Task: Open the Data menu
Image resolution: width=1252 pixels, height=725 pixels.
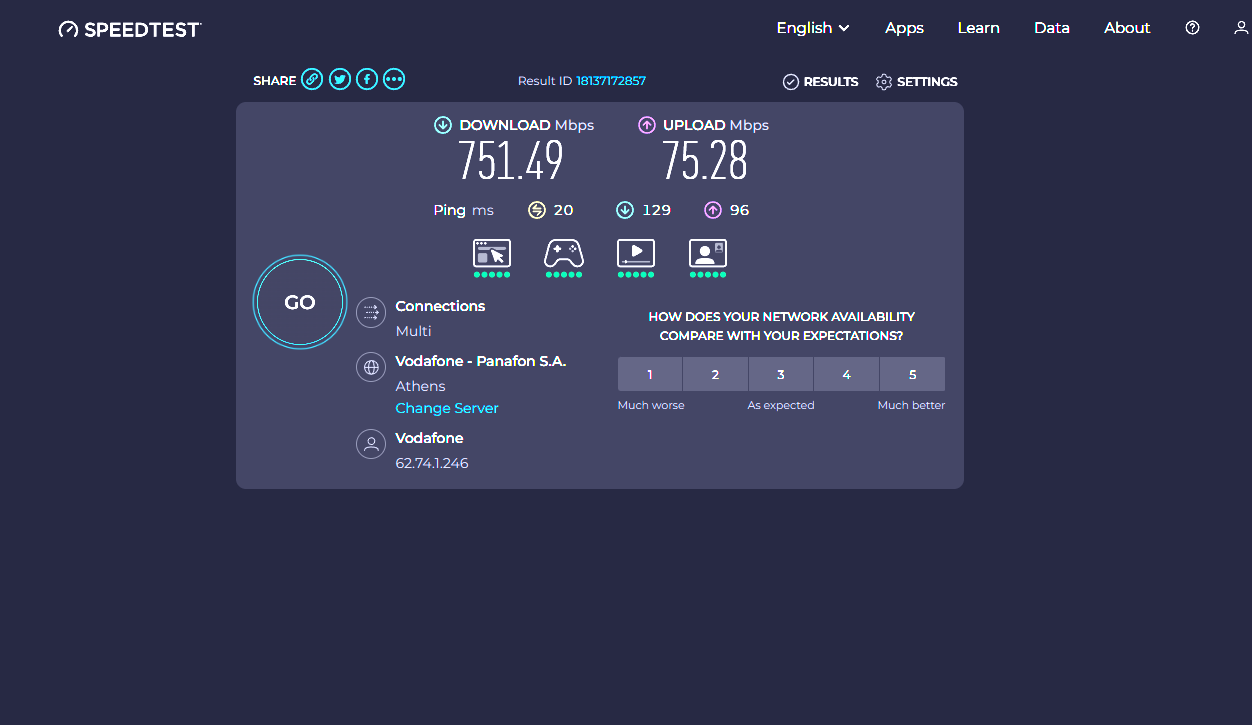Action: [1052, 28]
